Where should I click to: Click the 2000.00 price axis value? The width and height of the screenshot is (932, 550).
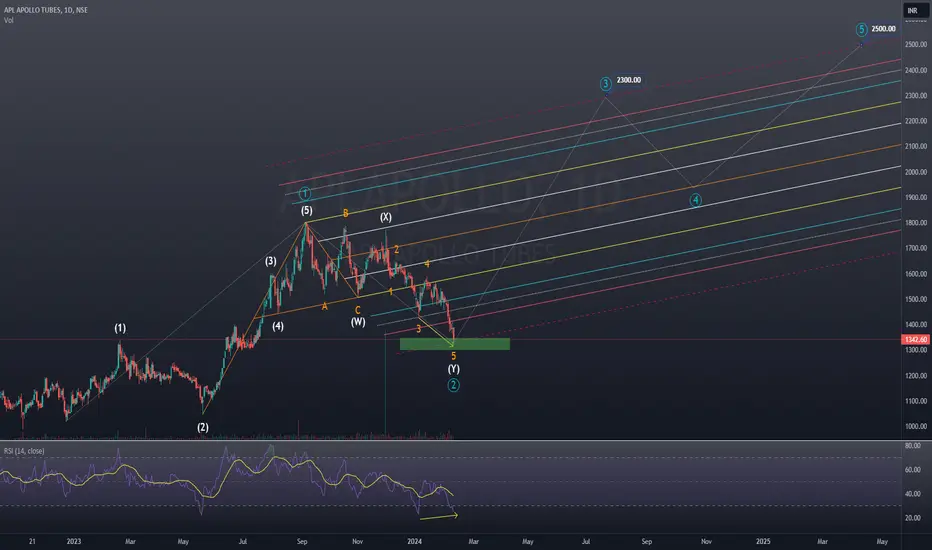pos(915,172)
